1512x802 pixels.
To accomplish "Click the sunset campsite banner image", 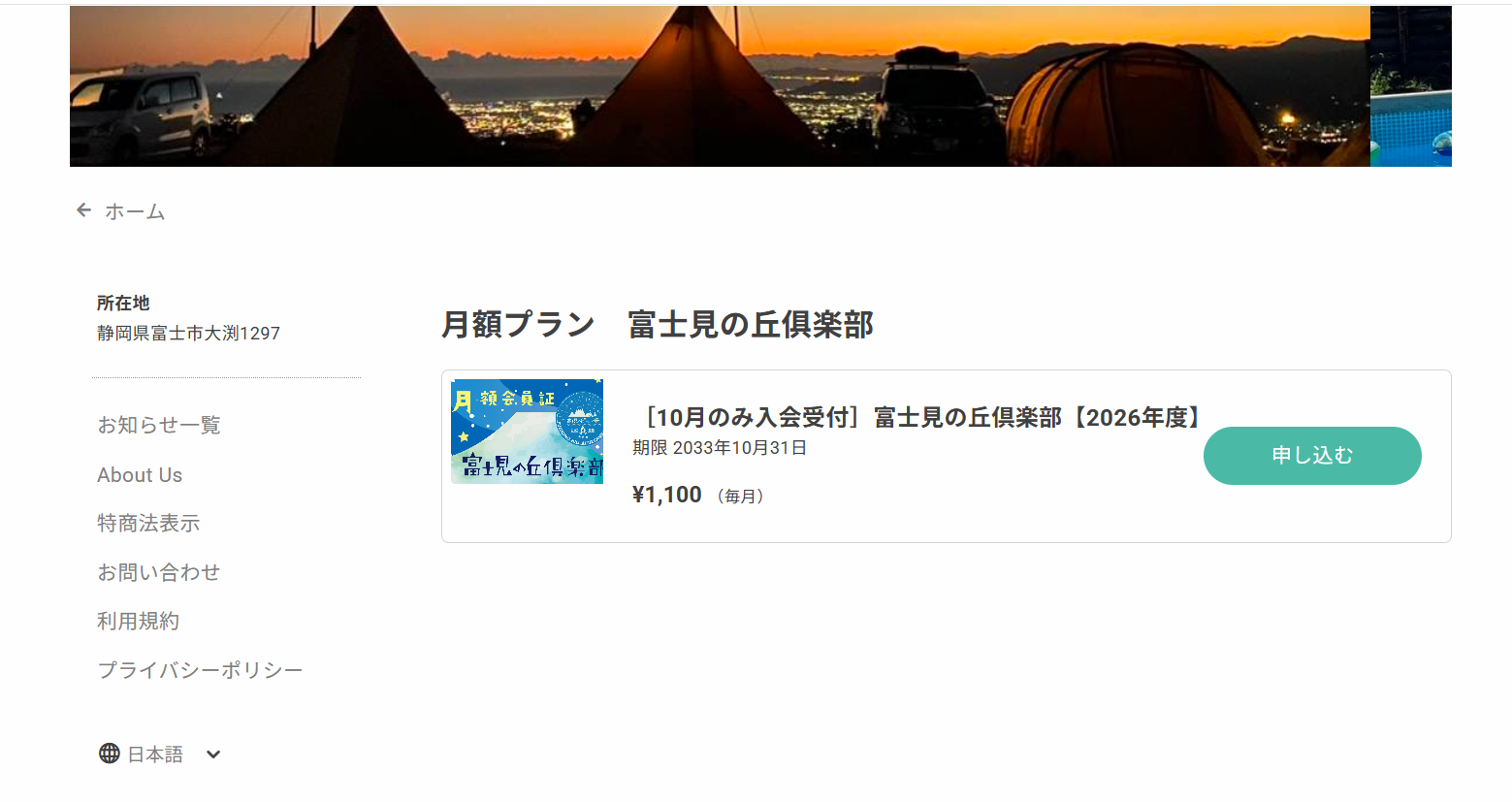I will 720,86.
